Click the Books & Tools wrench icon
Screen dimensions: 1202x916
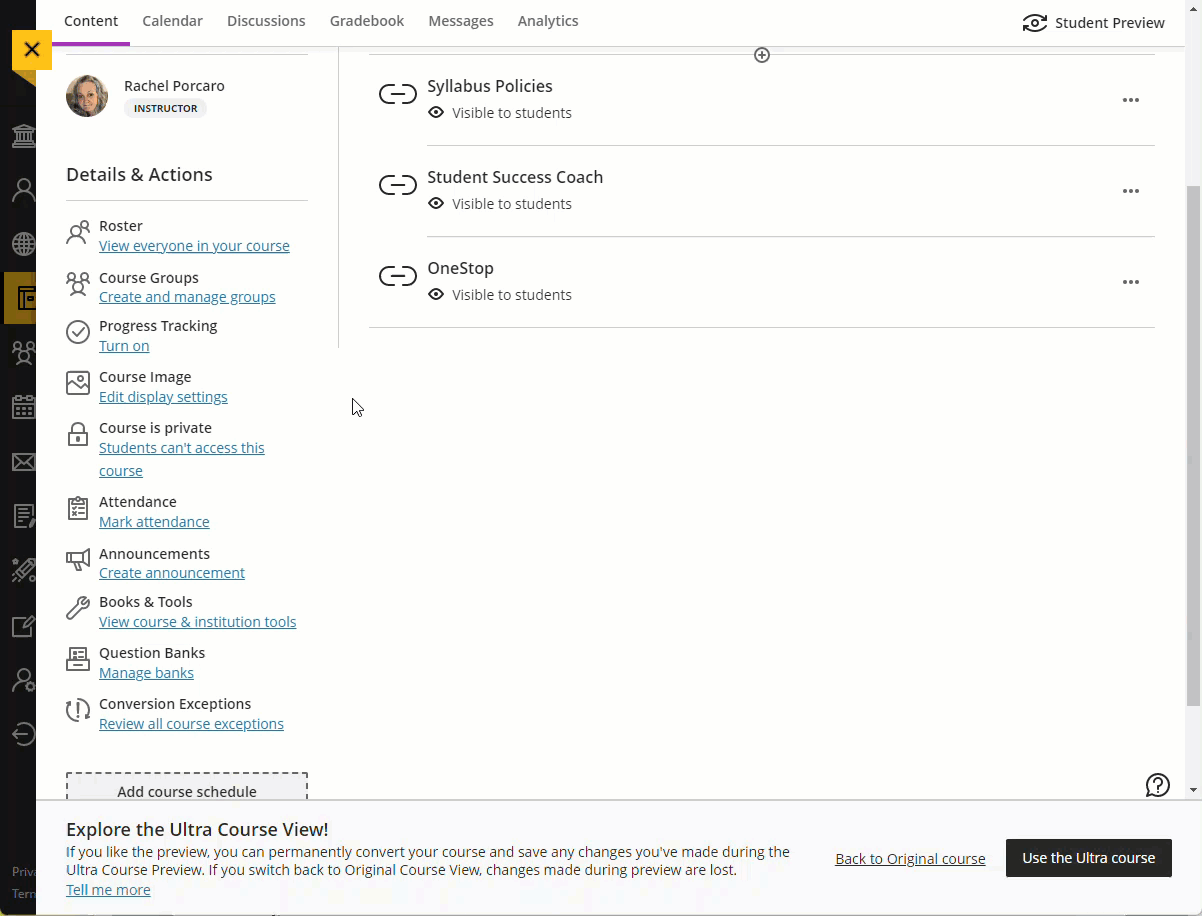tap(78, 608)
